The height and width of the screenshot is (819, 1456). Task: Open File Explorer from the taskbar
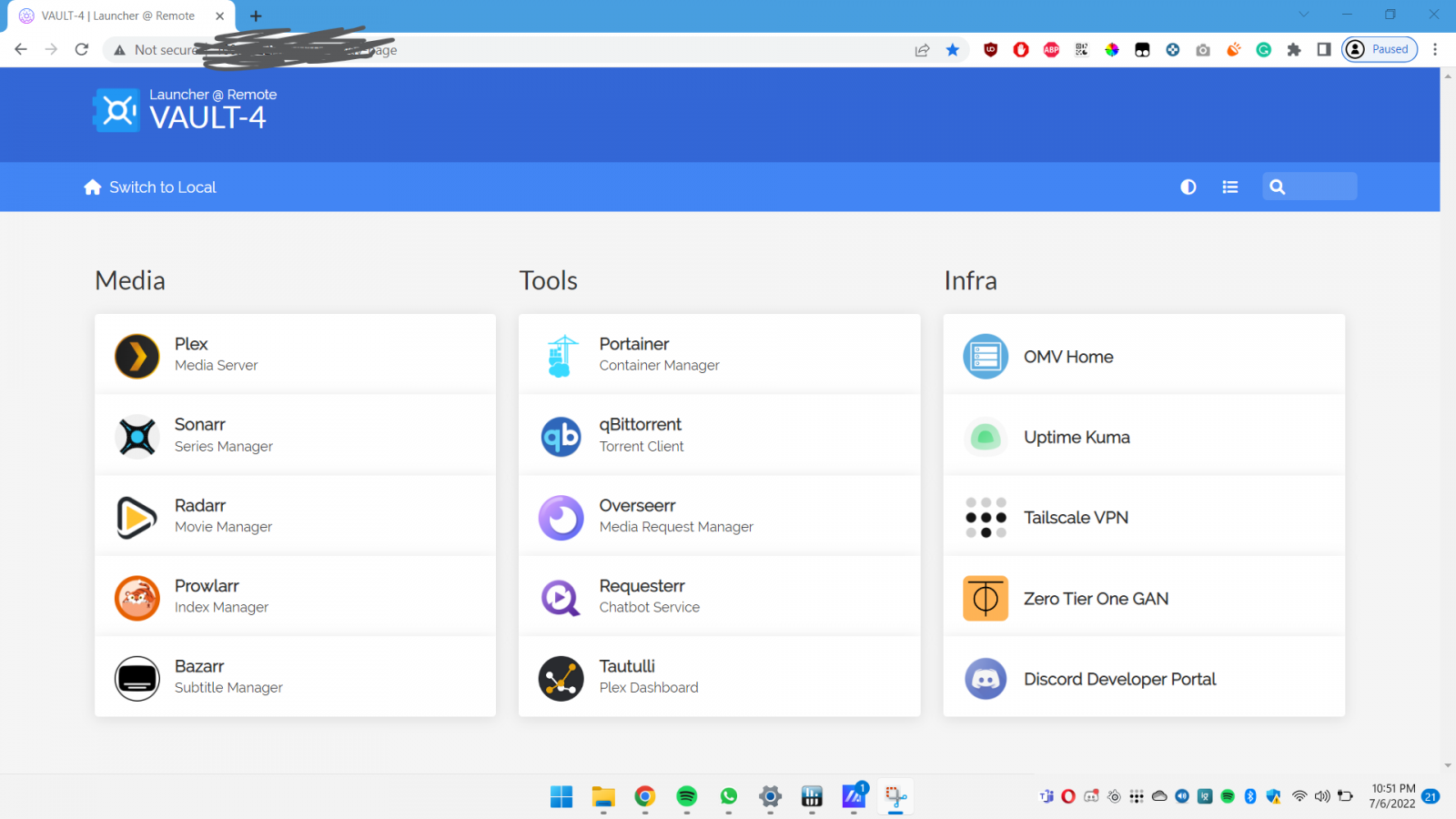click(603, 797)
